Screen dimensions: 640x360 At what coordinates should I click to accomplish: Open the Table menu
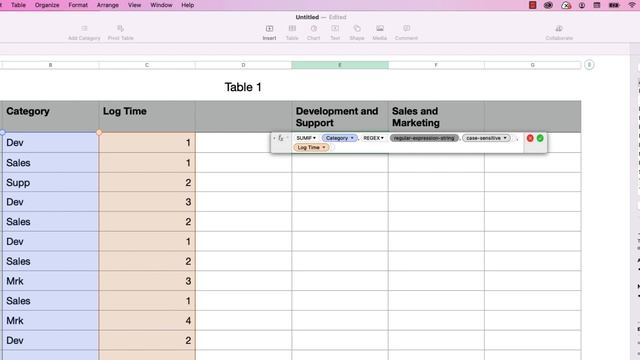tap(18, 5)
